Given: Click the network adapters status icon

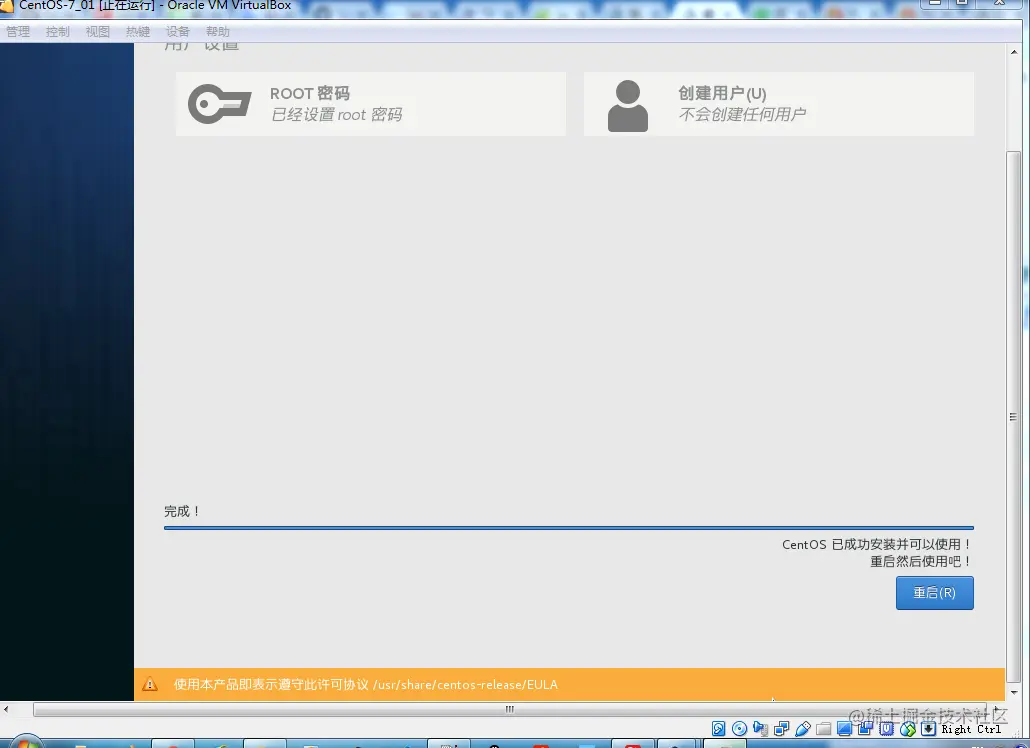Looking at the screenshot, I should (781, 728).
